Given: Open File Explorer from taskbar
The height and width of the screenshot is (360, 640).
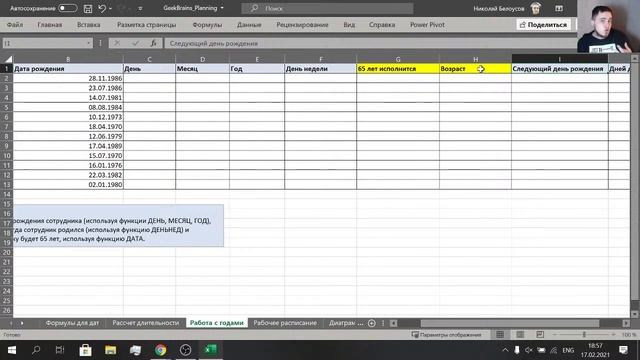Looking at the screenshot, I should (x=111, y=350).
